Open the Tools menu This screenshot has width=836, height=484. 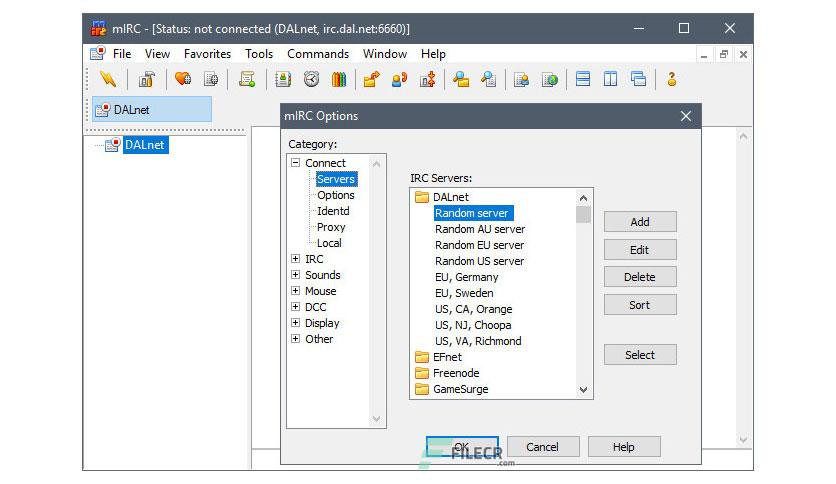(x=259, y=54)
